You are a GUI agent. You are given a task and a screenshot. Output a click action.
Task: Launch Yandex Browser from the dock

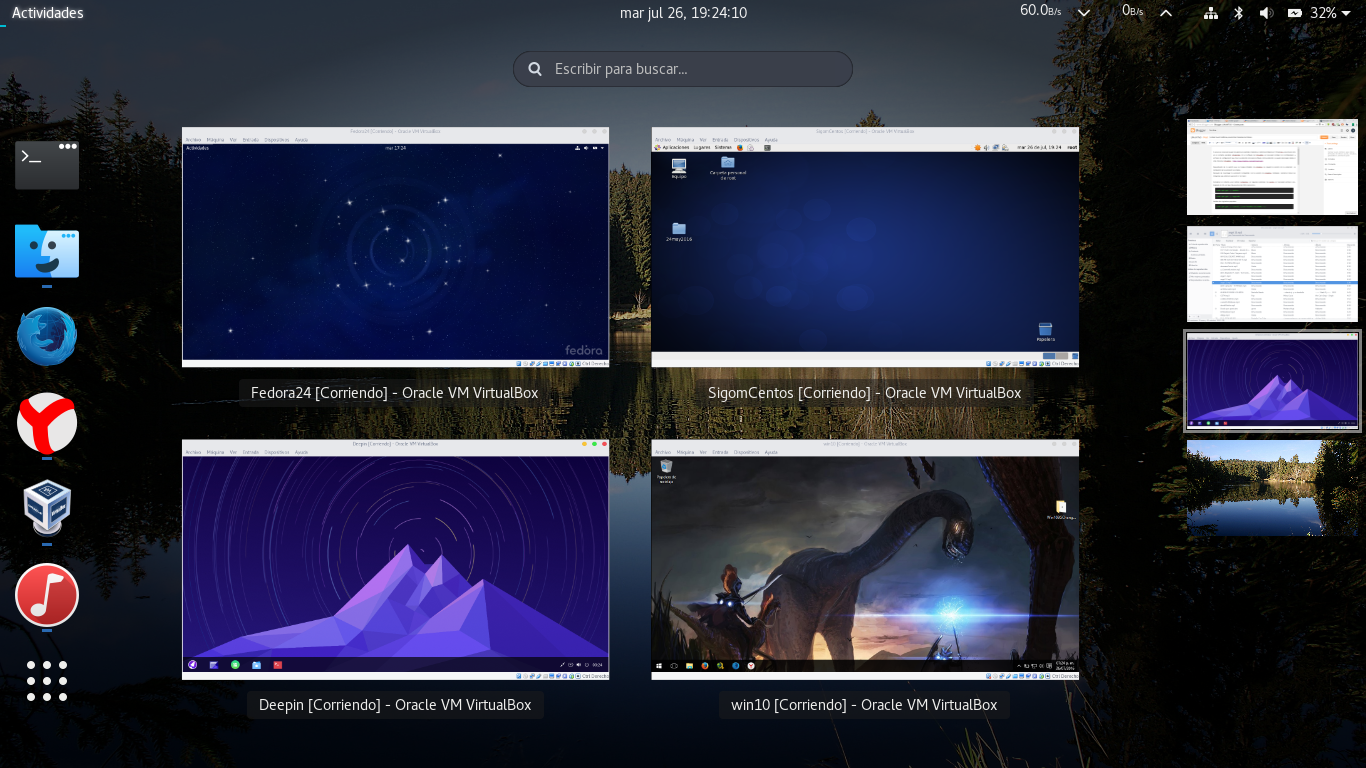click(x=47, y=423)
